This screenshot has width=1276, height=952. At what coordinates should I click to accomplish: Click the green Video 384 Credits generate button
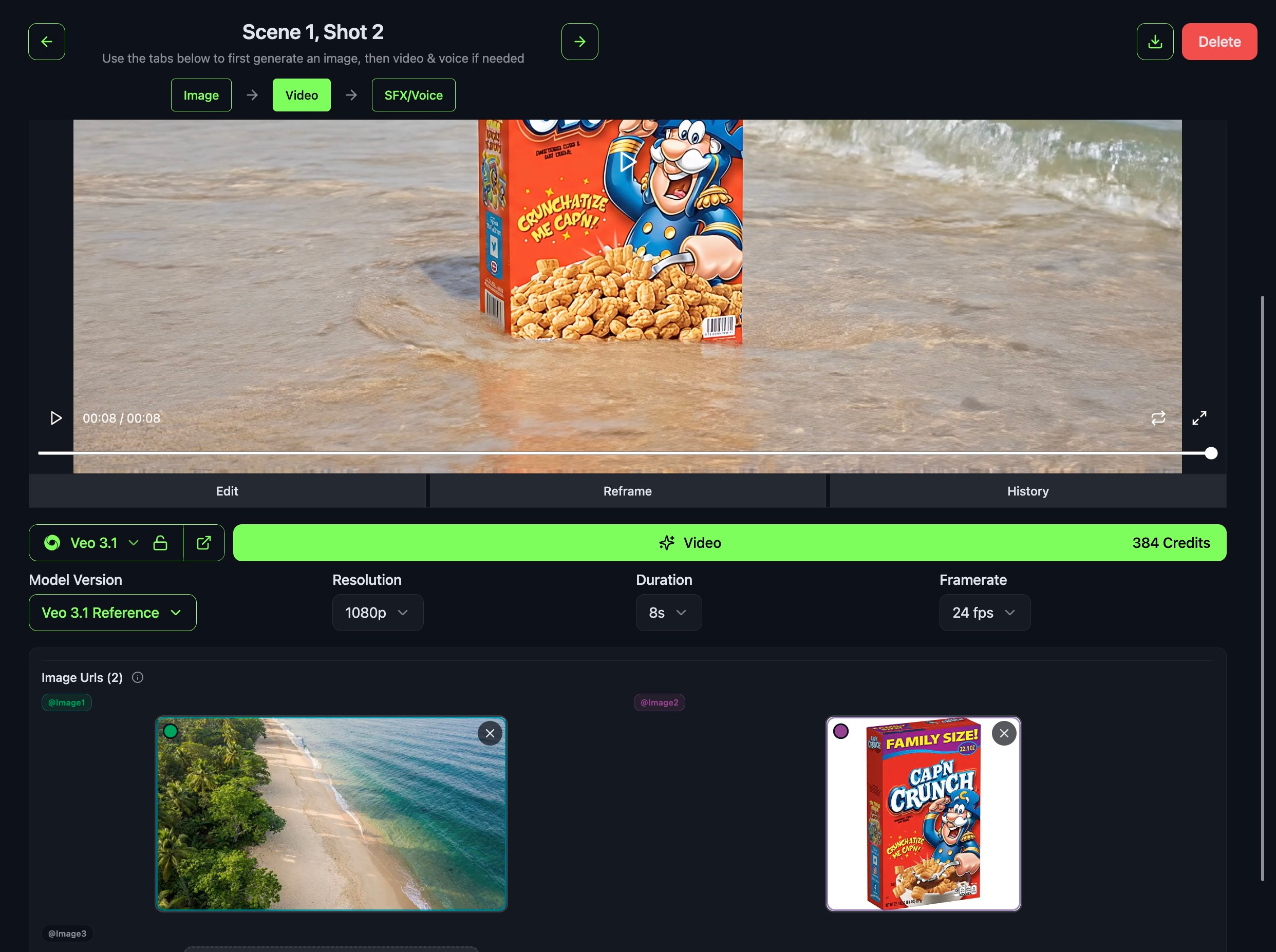tap(729, 543)
